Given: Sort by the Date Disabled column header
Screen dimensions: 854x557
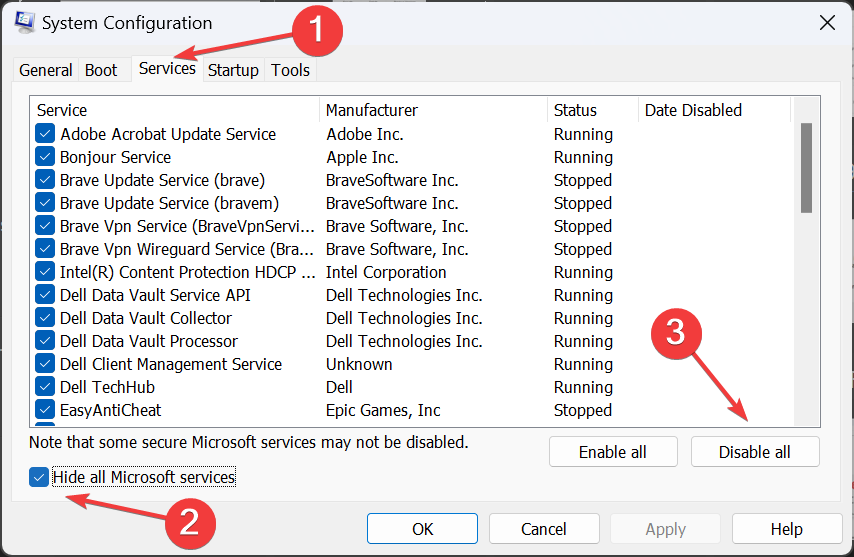Looking at the screenshot, I should click(715, 110).
